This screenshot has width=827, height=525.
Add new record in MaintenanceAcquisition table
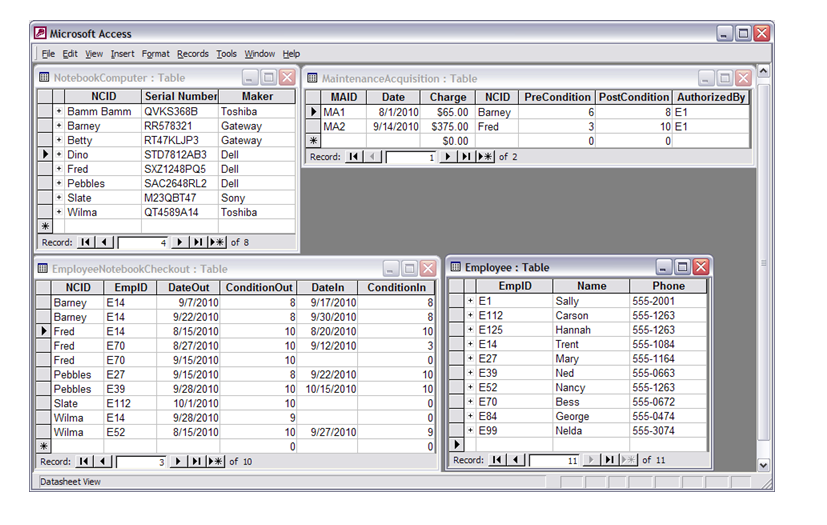click(485, 157)
